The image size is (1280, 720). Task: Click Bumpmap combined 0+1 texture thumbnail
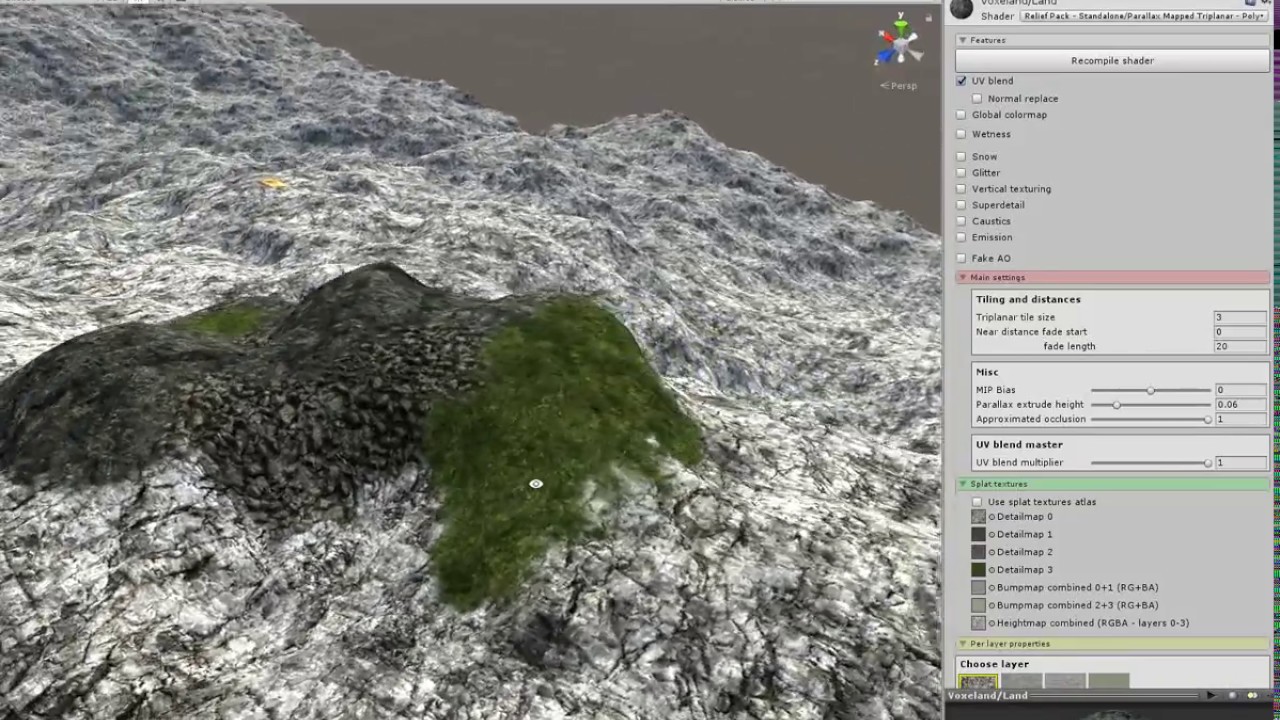point(979,588)
